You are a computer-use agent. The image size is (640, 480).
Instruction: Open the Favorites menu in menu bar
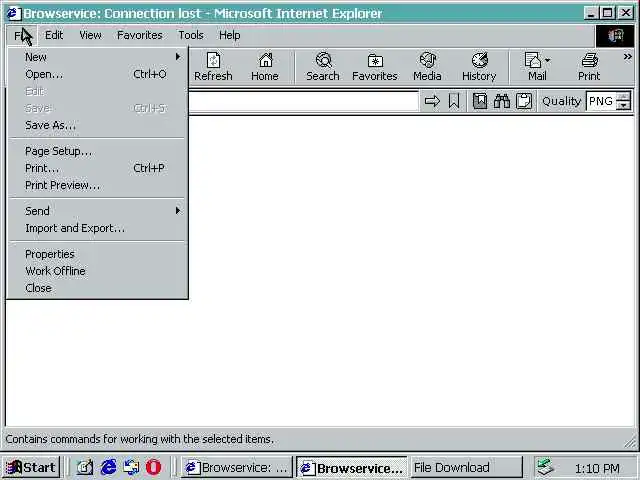pyautogui.click(x=140, y=36)
